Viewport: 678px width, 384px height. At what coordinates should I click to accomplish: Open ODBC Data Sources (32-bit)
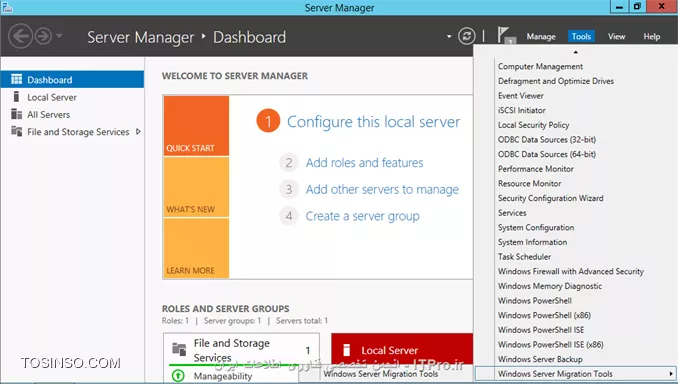[x=547, y=140]
